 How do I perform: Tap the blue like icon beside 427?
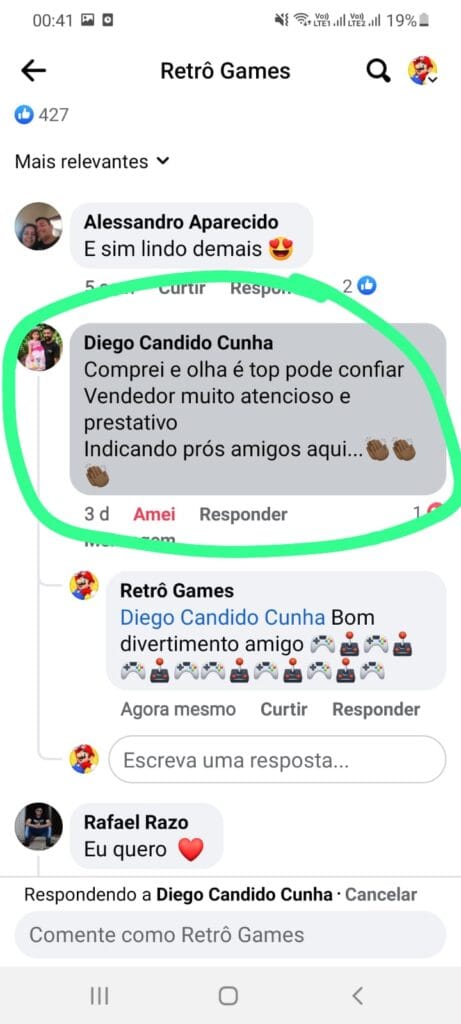pyautogui.click(x=24, y=115)
